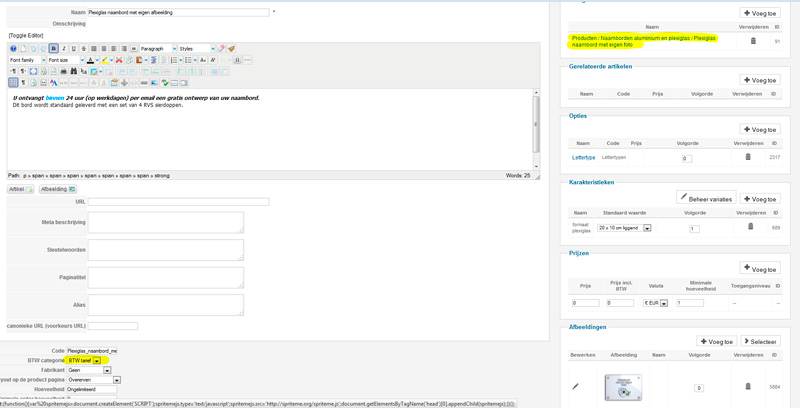Click the spellcheck green check icon
Screen dimensions: 800x408
coord(165,83)
